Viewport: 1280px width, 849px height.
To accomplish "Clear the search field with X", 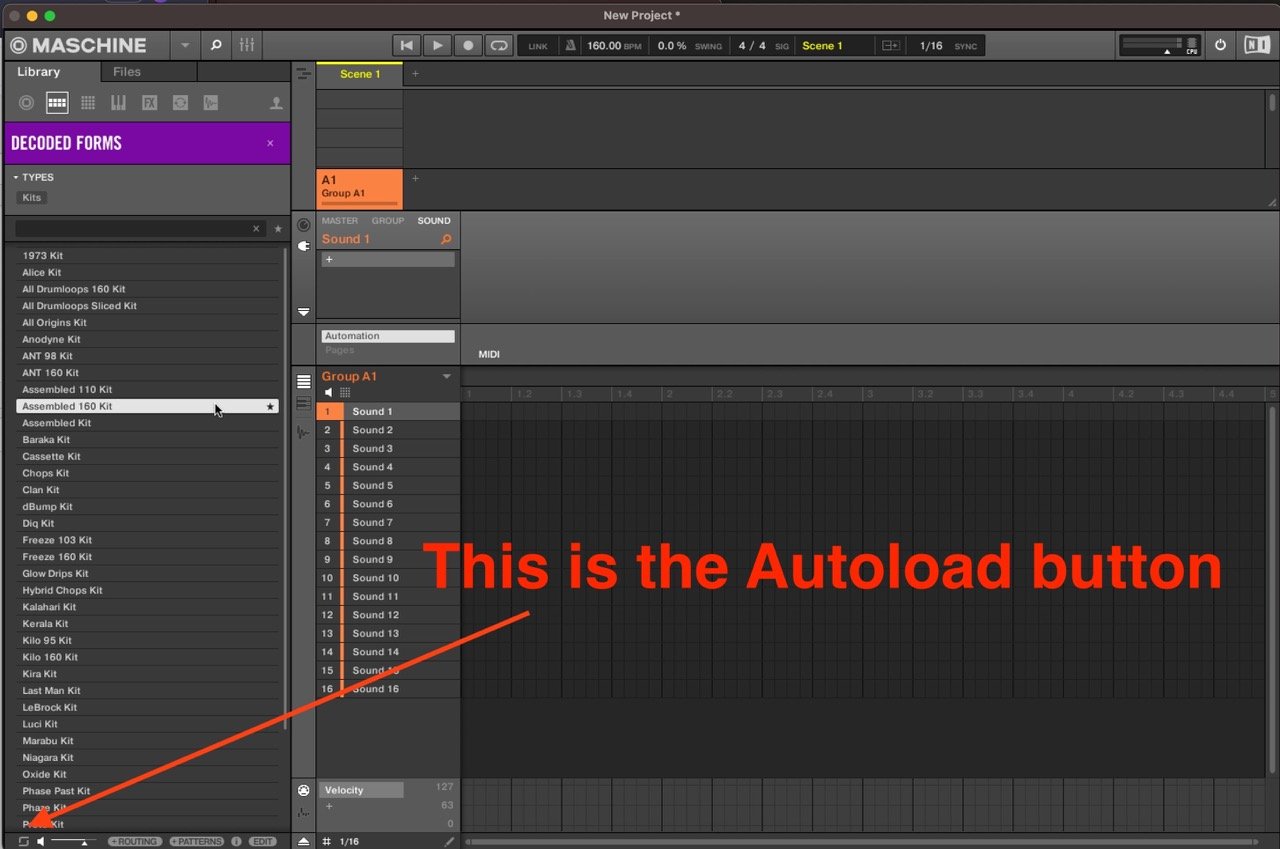I will click(x=256, y=229).
